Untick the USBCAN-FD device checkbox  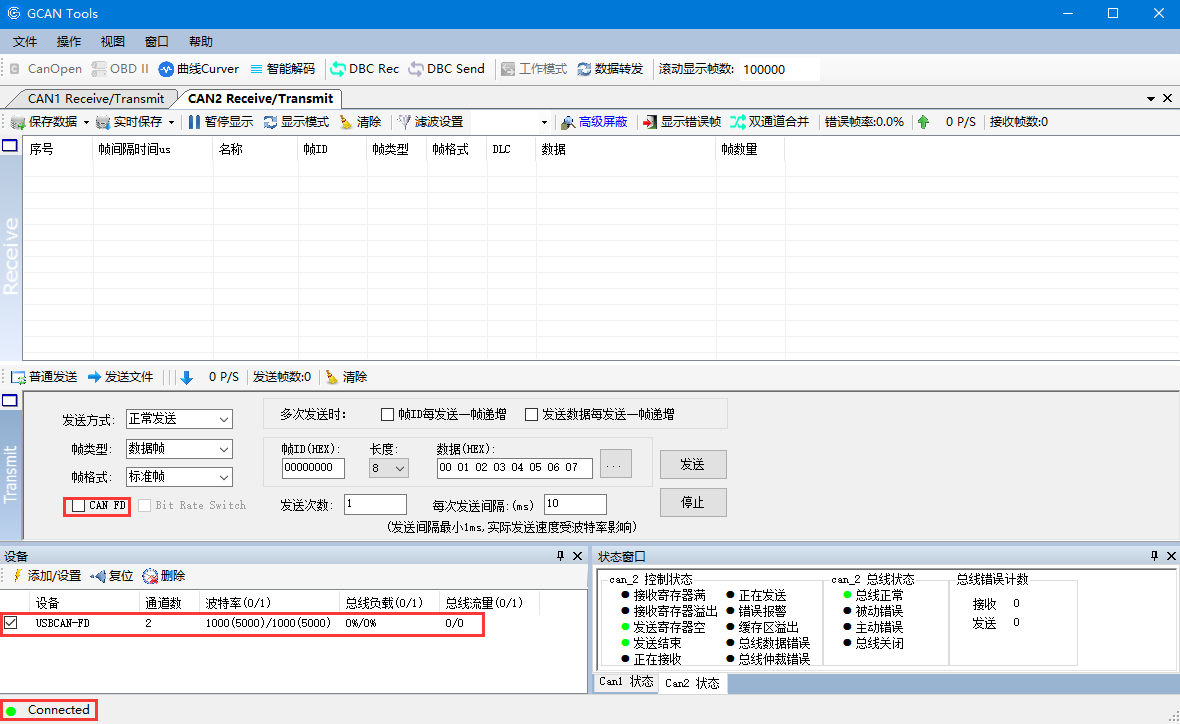[x=11, y=623]
